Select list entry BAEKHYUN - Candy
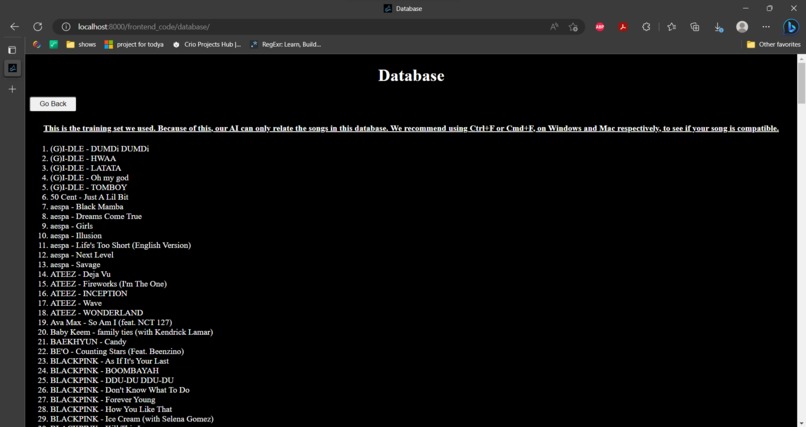This screenshot has height=427, width=806. [x=88, y=342]
